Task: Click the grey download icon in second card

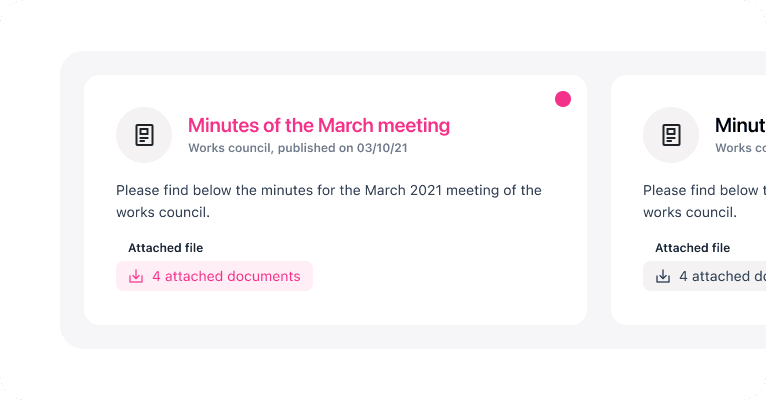Action: (x=663, y=276)
